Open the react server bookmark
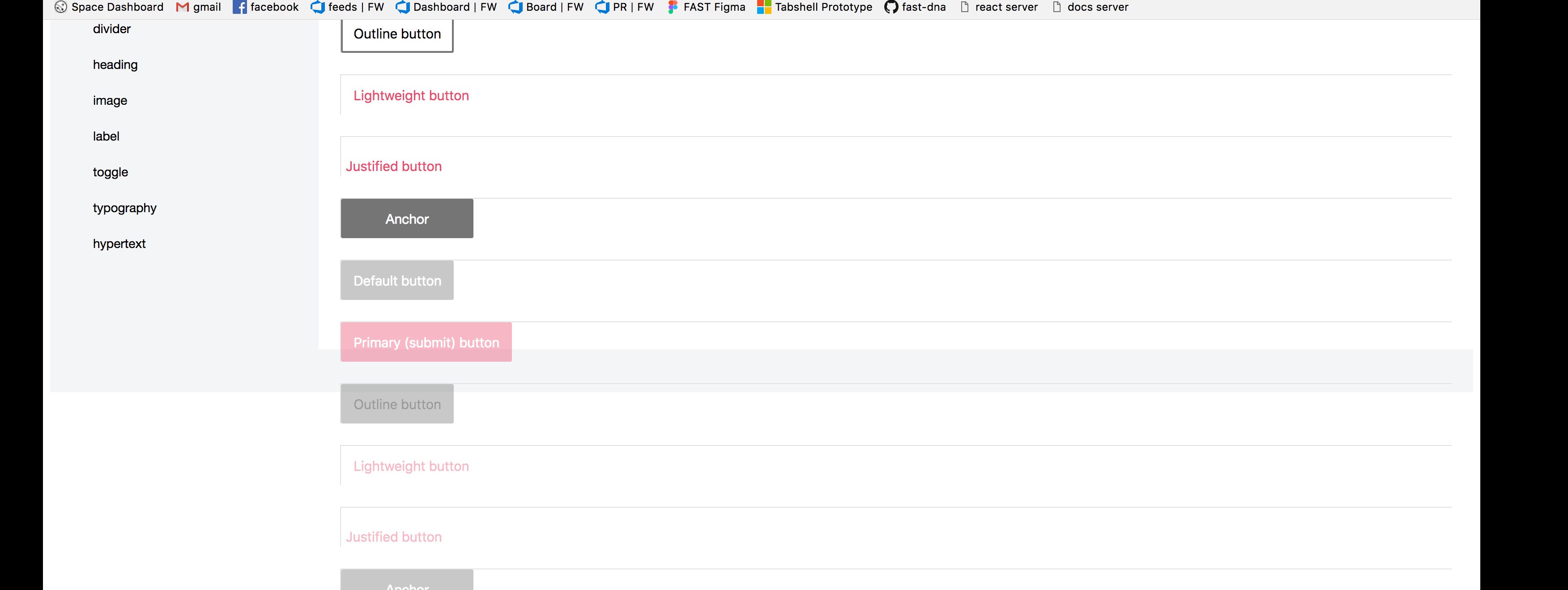 [x=998, y=7]
